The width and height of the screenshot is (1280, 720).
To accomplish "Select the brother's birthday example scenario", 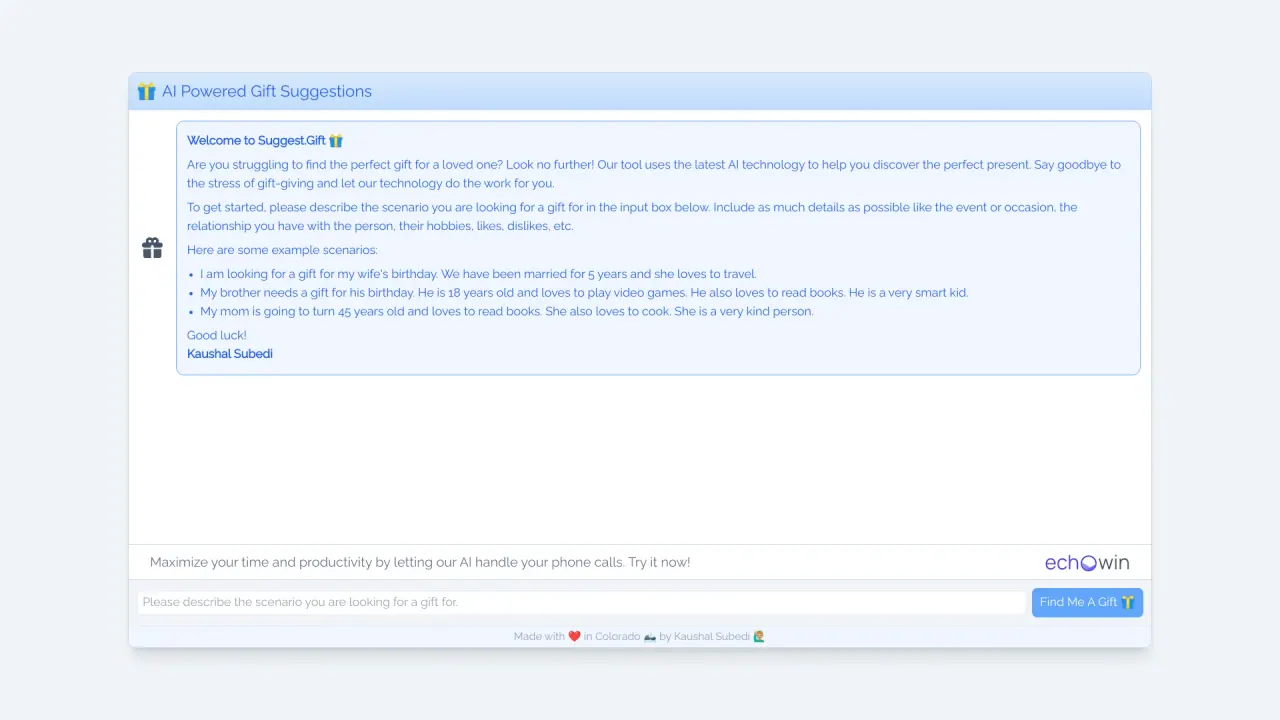I will pos(584,293).
